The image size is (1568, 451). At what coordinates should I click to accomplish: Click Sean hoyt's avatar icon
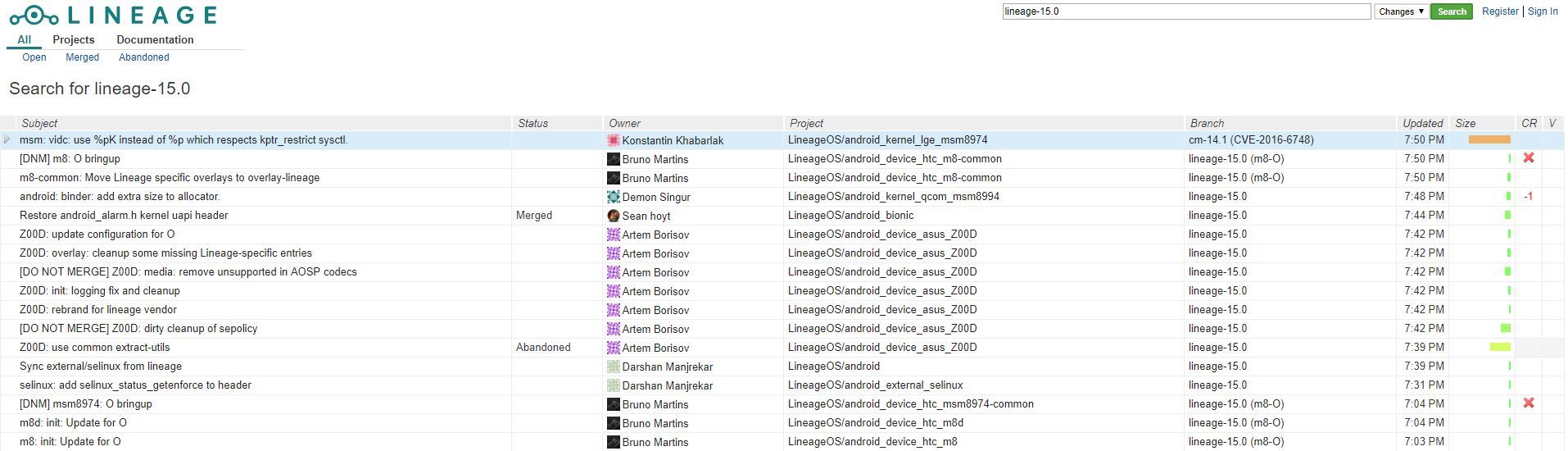coord(613,216)
